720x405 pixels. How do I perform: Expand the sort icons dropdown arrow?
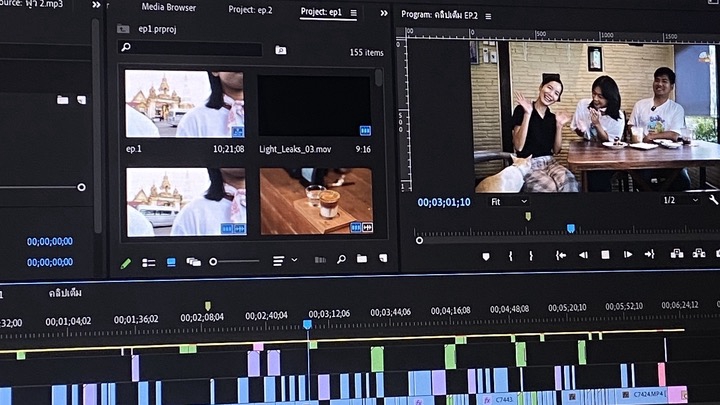click(x=294, y=261)
